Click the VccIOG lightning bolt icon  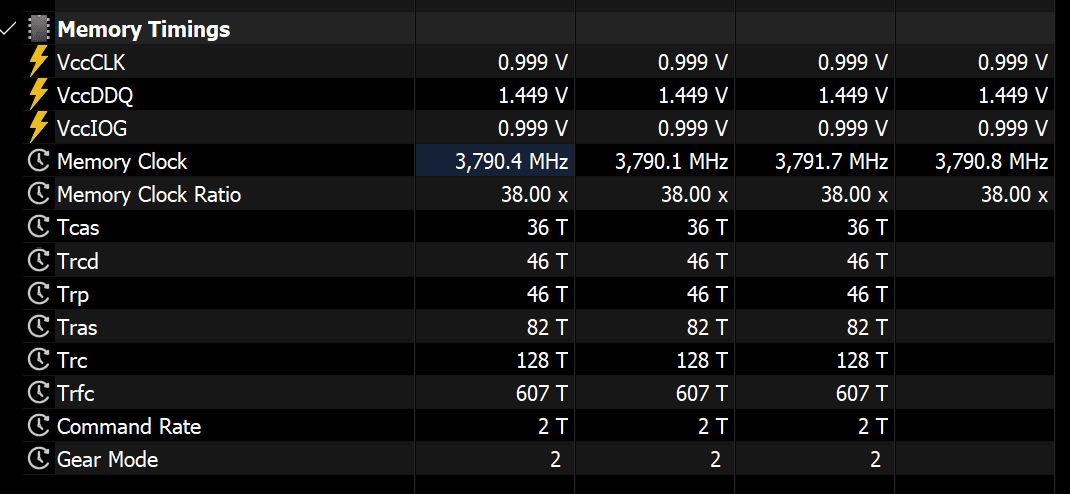pos(38,128)
